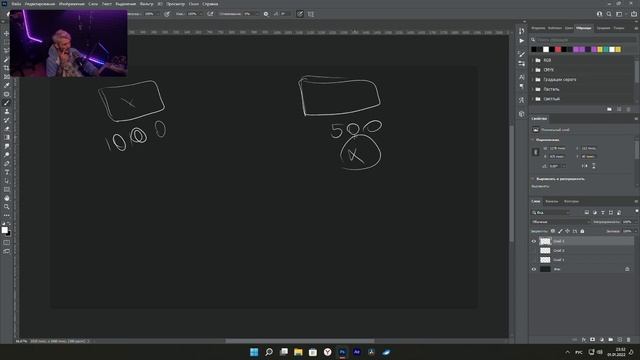
Task: Open the Справка menu
Action: coord(210,4)
